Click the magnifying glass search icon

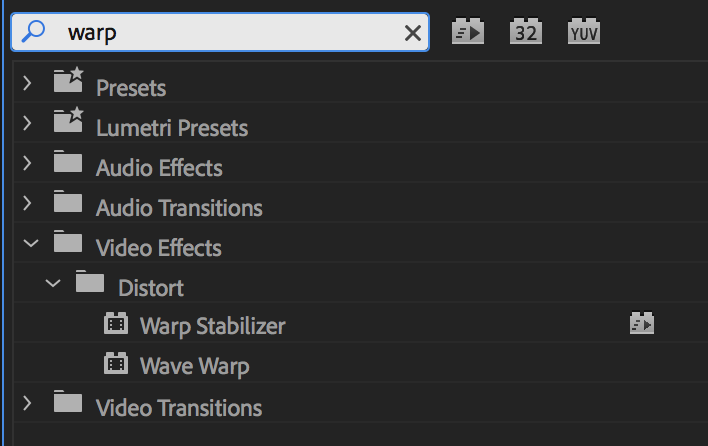33,32
